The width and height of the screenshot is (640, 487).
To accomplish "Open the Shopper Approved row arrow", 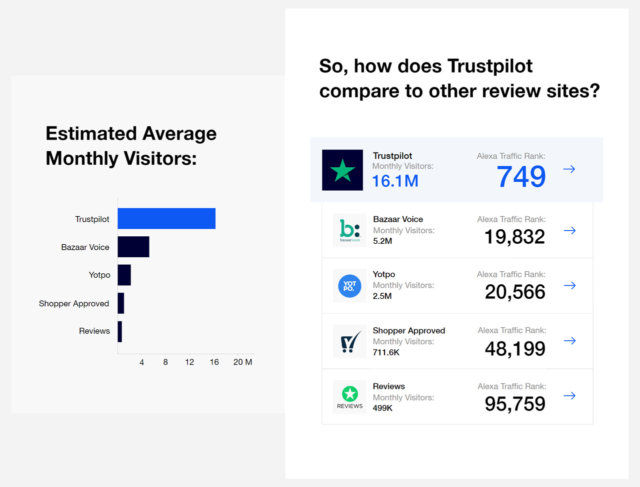I will [x=570, y=340].
